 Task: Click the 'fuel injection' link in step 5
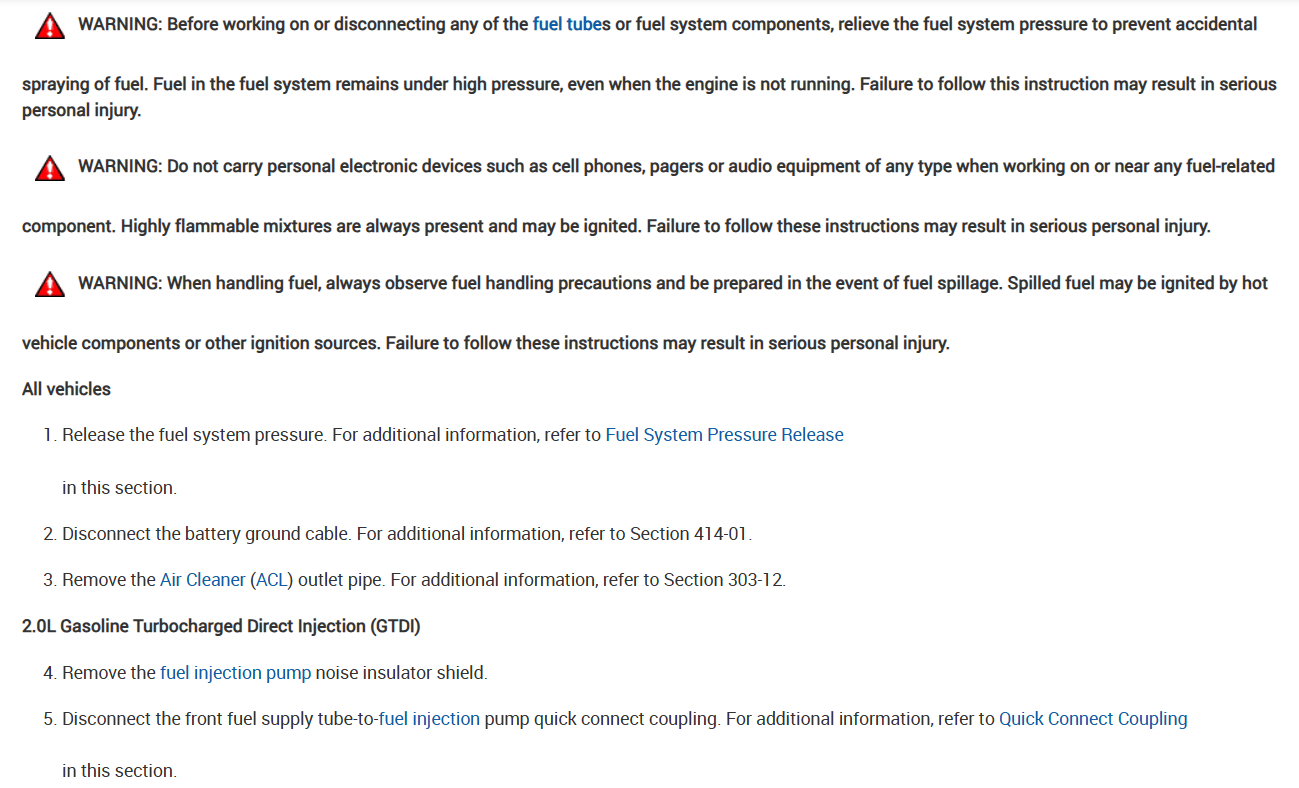[429, 719]
